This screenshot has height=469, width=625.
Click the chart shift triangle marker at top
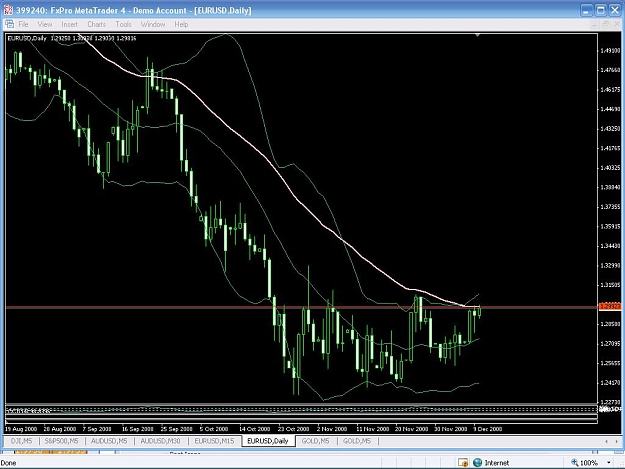click(x=477, y=35)
